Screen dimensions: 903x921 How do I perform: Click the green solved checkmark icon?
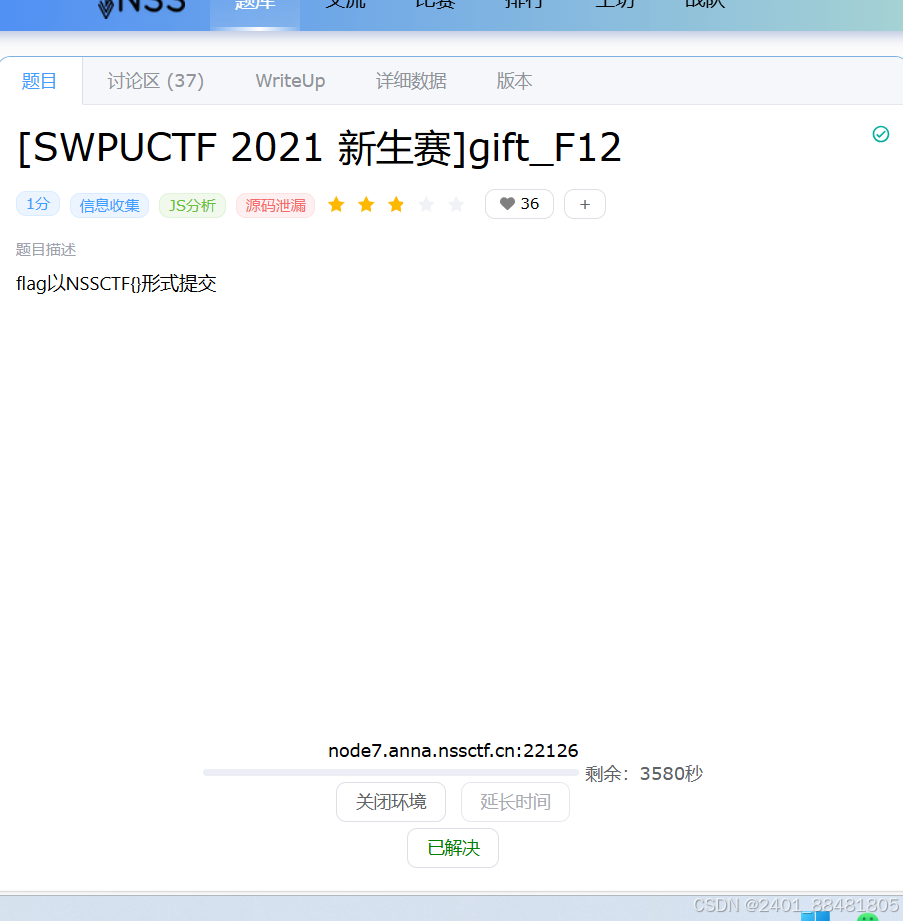pos(881,135)
